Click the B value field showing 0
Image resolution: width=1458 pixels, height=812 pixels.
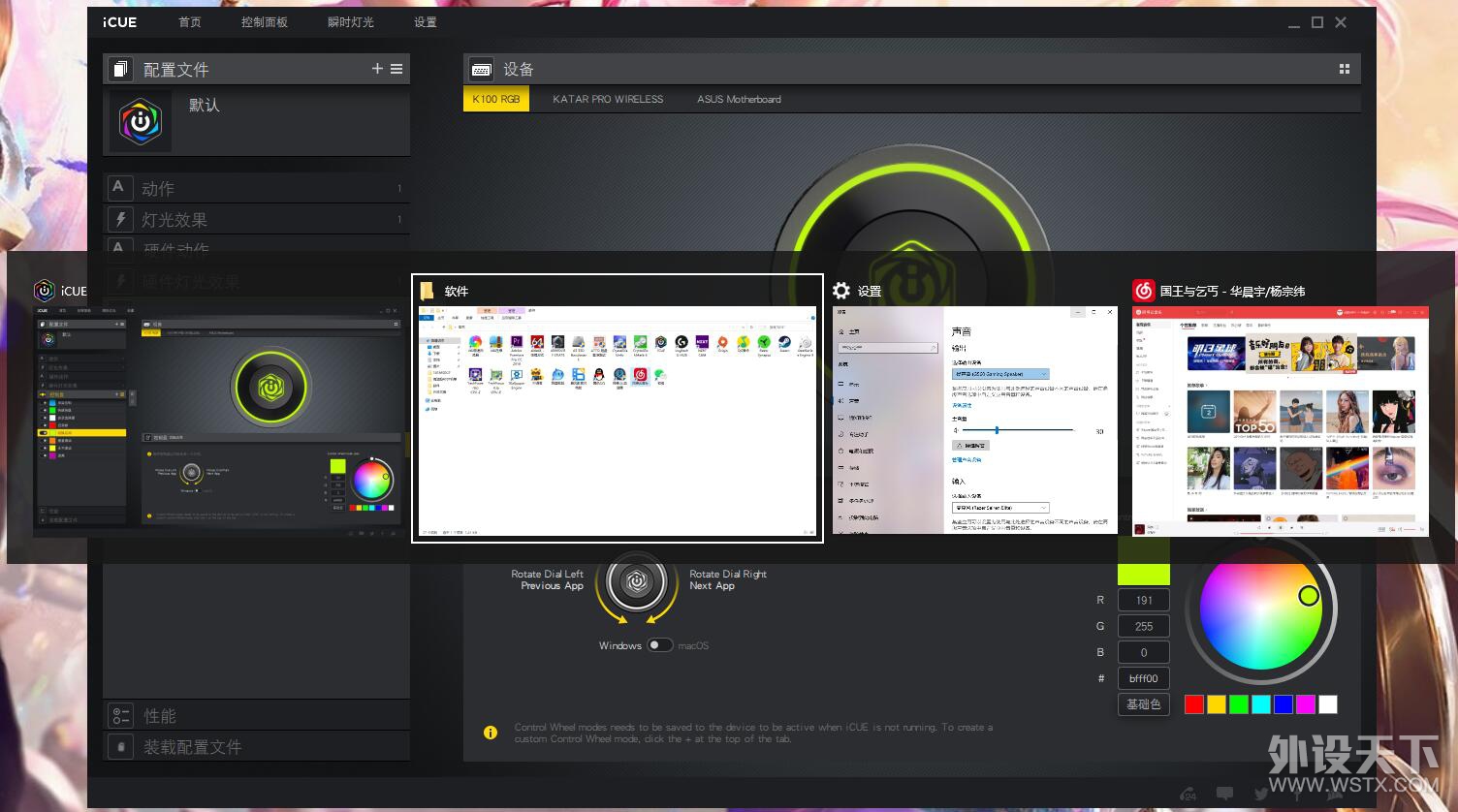click(x=1144, y=652)
